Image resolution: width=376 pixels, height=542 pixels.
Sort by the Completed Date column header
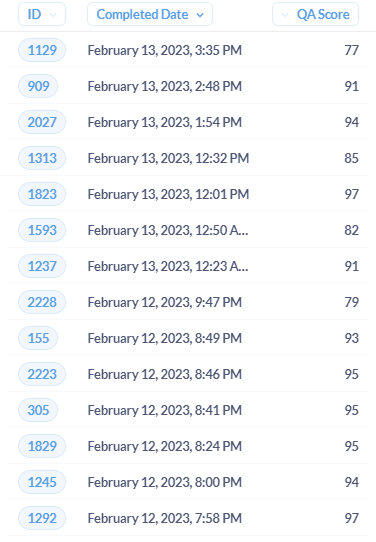150,14
